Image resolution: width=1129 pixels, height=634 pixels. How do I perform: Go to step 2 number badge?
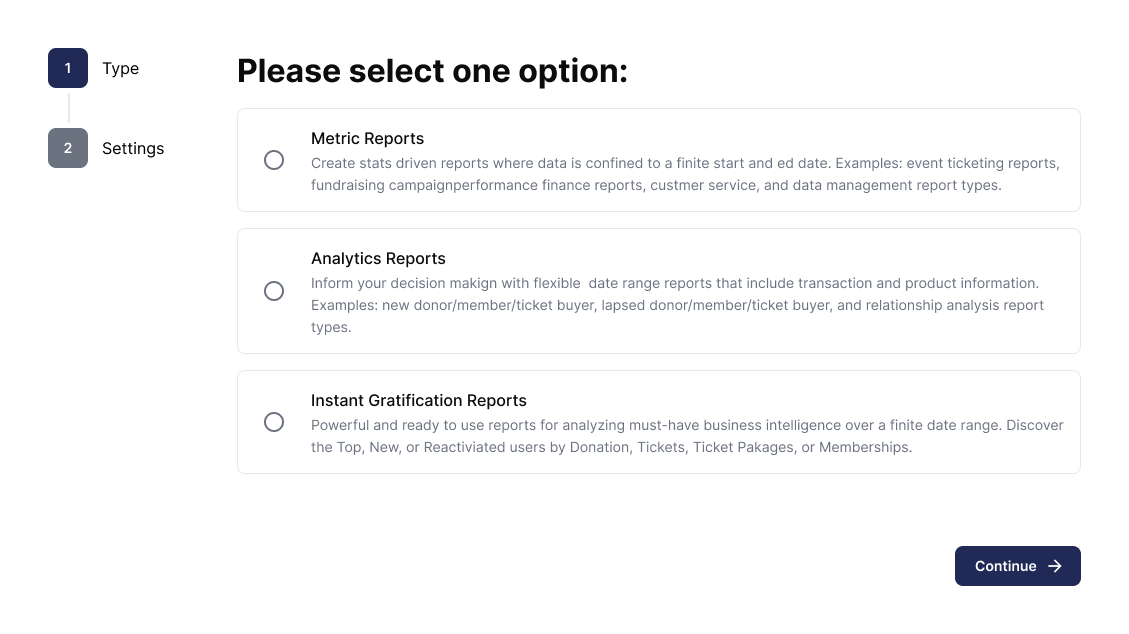click(68, 148)
